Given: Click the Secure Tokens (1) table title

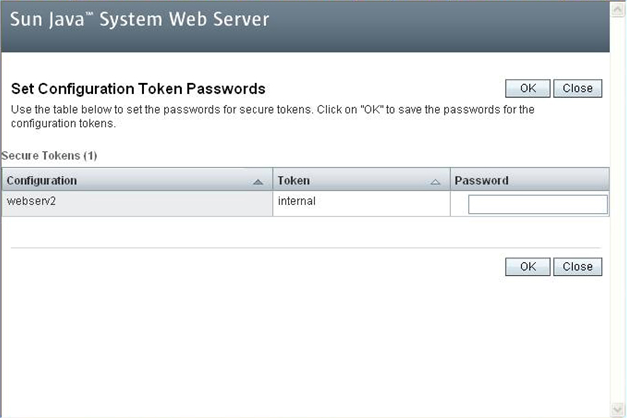Looking at the screenshot, I should click(x=49, y=156).
